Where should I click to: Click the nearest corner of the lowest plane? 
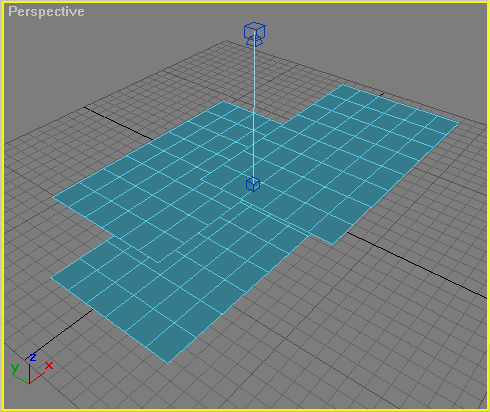[167, 363]
